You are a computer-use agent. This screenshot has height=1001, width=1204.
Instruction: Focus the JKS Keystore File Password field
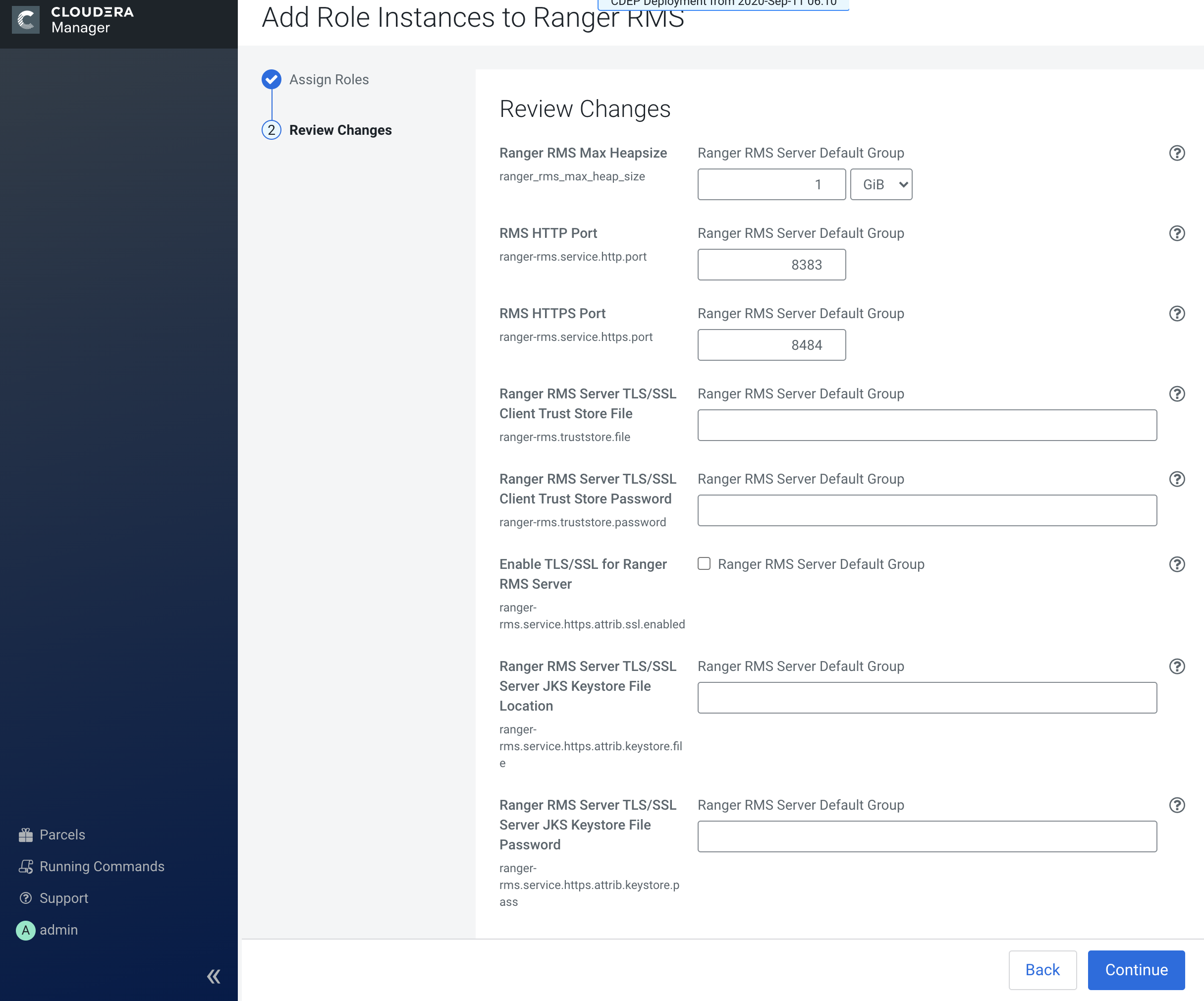click(927, 836)
